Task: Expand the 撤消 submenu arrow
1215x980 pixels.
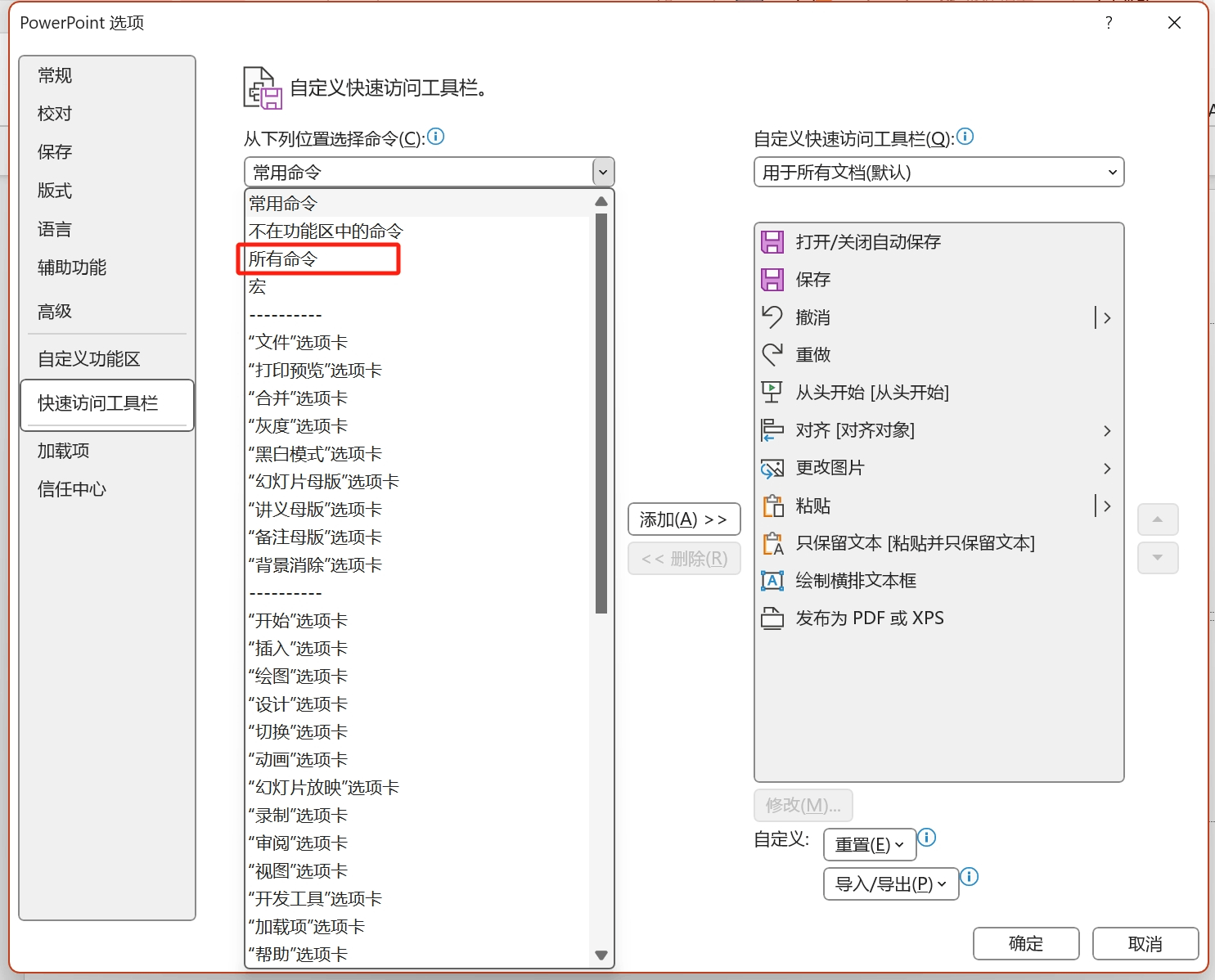Action: click(x=1106, y=318)
